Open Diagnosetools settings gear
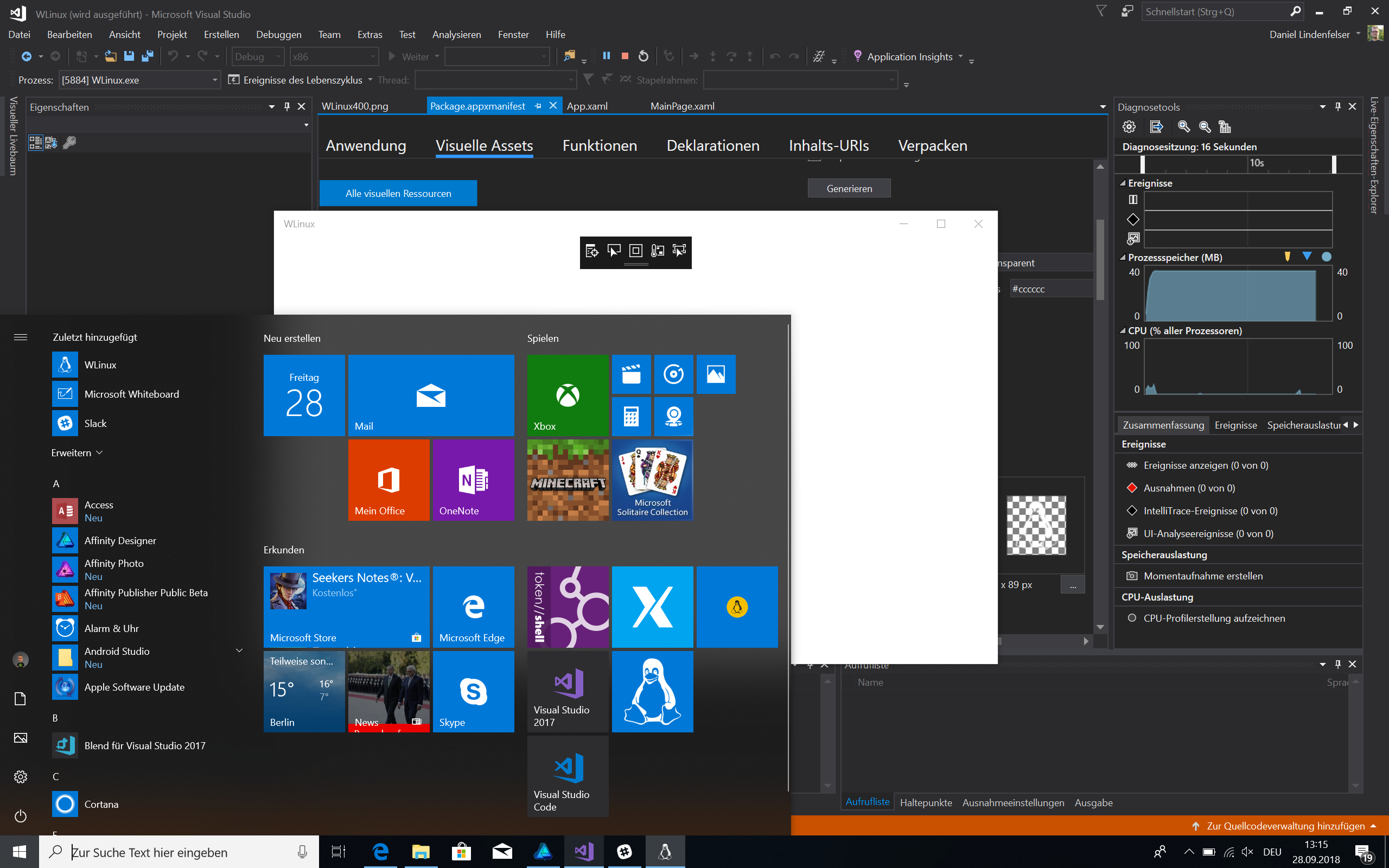Screen dimensions: 1389x868 [1129, 126]
